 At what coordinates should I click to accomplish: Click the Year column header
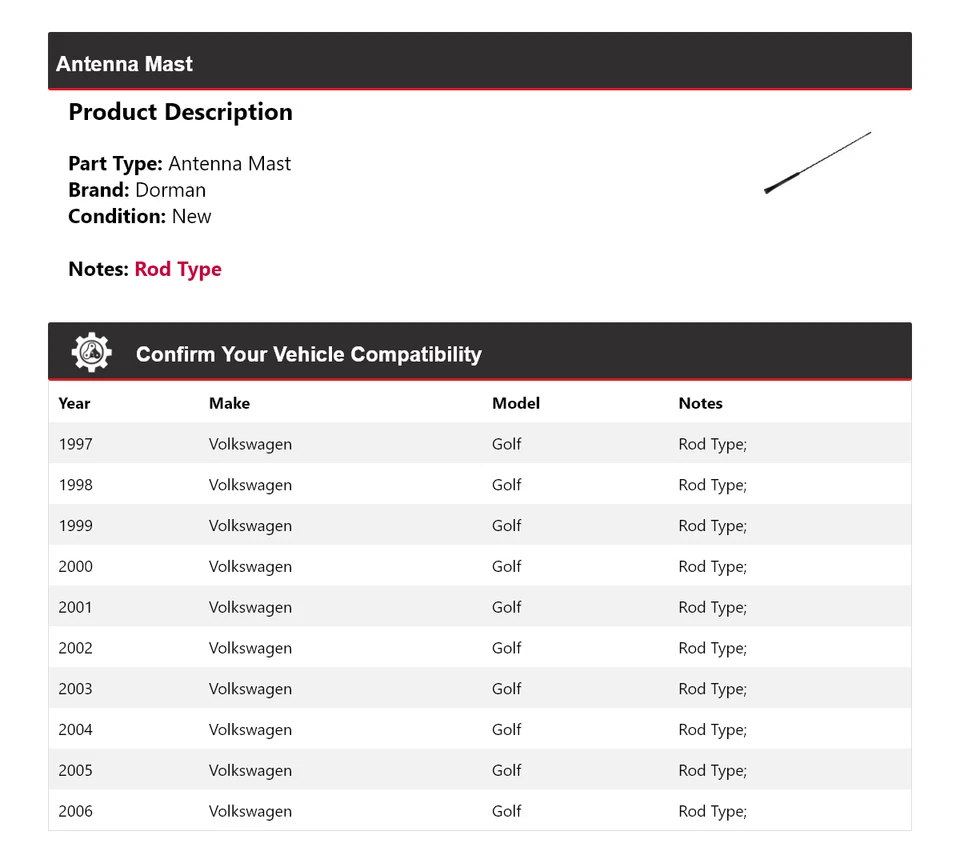click(74, 403)
